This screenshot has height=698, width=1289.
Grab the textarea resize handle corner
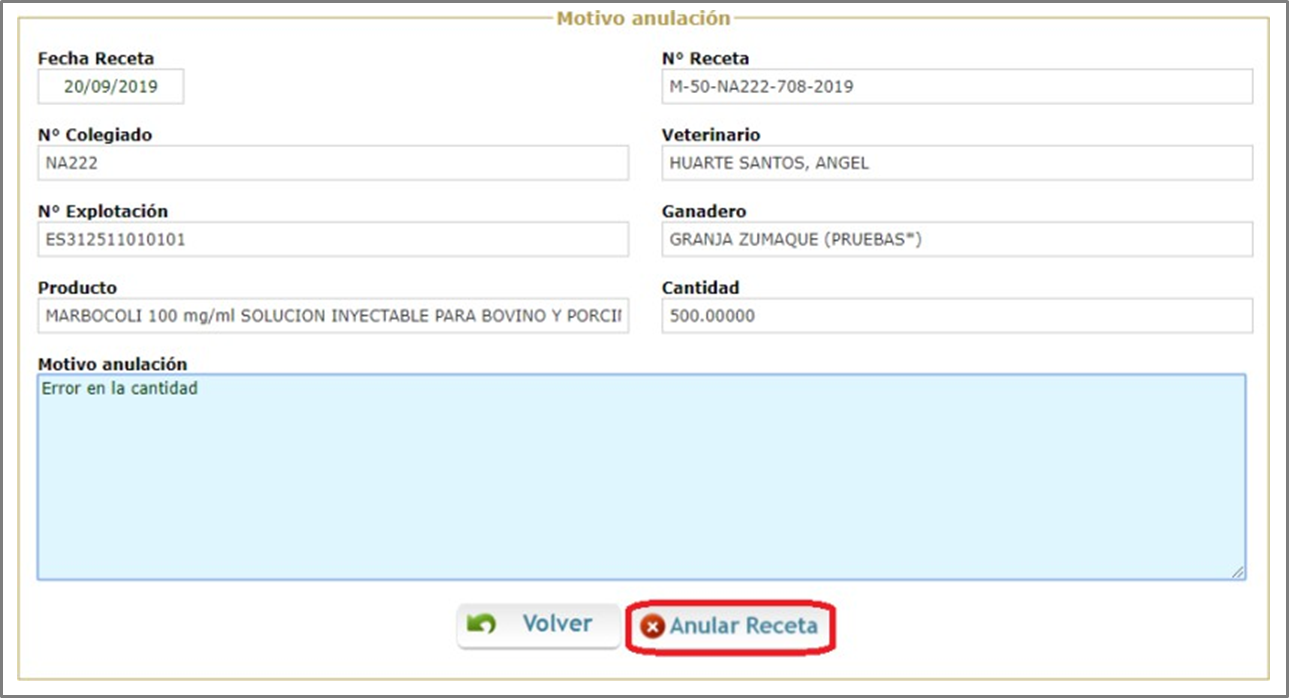pyautogui.click(x=1238, y=572)
